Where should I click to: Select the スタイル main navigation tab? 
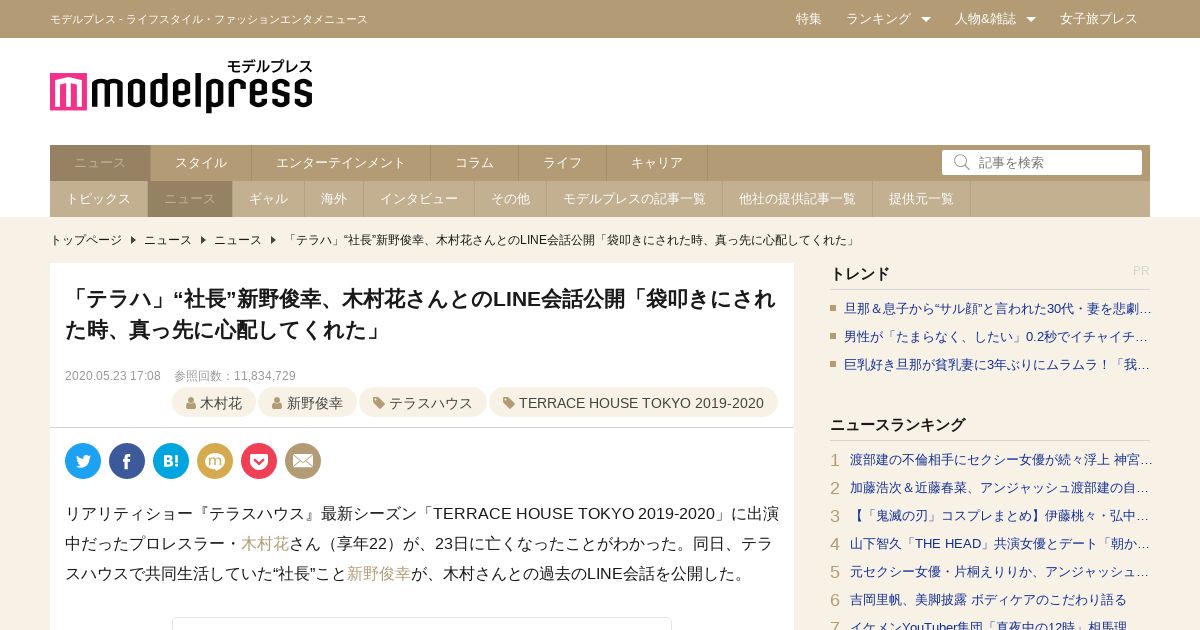(201, 163)
